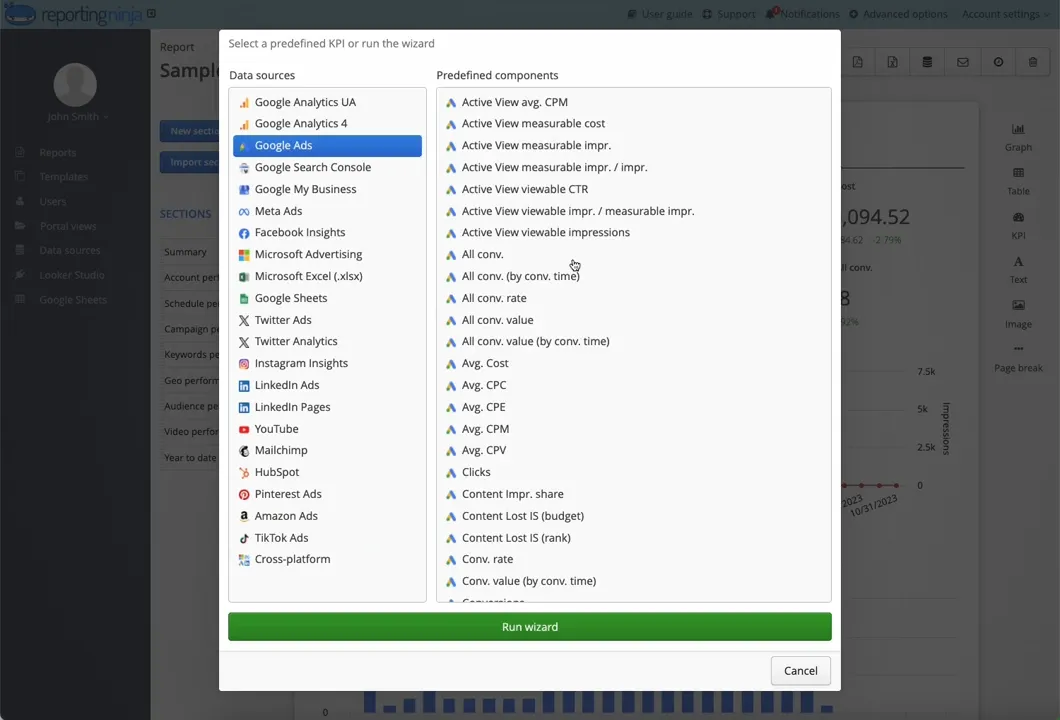Add a Text component
1060x720 pixels.
(1018, 270)
